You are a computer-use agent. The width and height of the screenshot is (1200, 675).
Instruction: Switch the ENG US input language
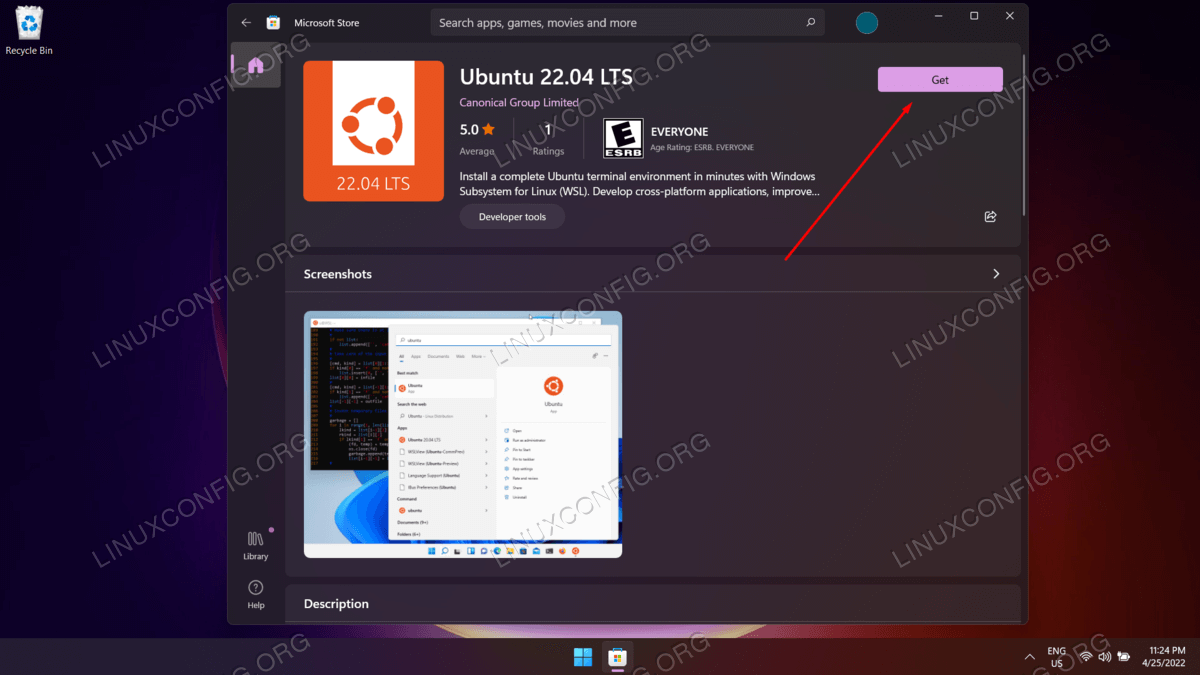tap(1056, 657)
